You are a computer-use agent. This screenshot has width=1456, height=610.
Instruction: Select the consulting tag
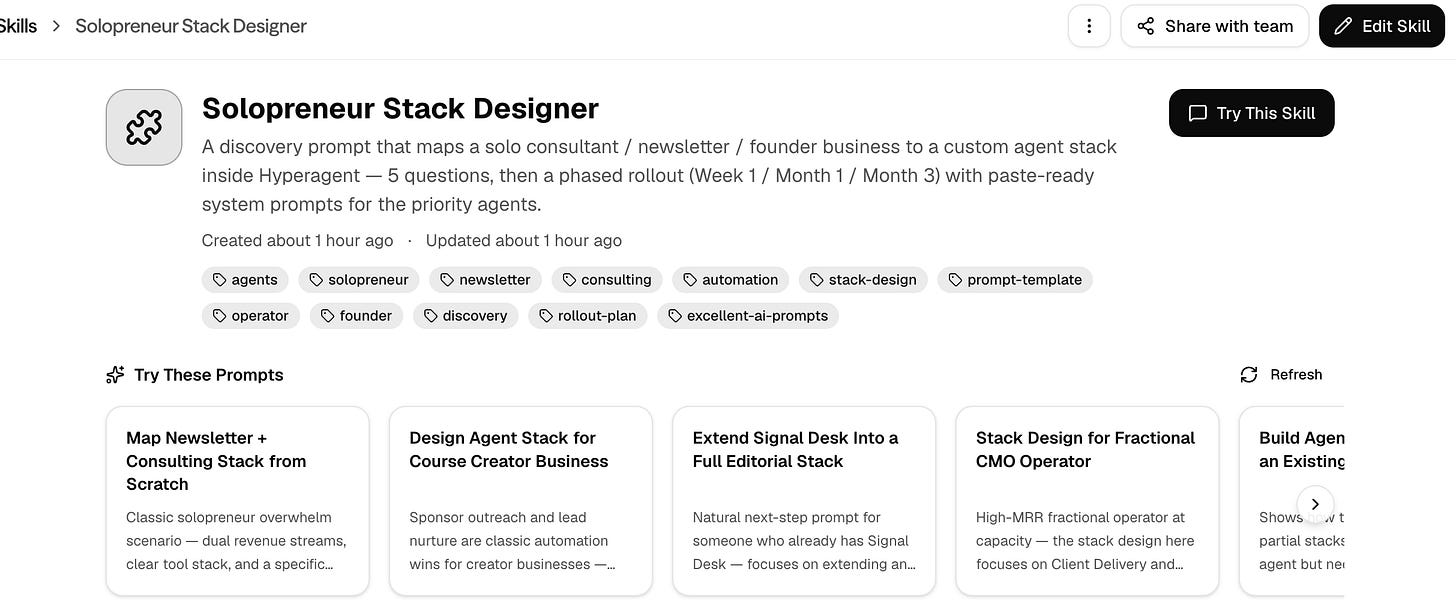[x=607, y=280]
